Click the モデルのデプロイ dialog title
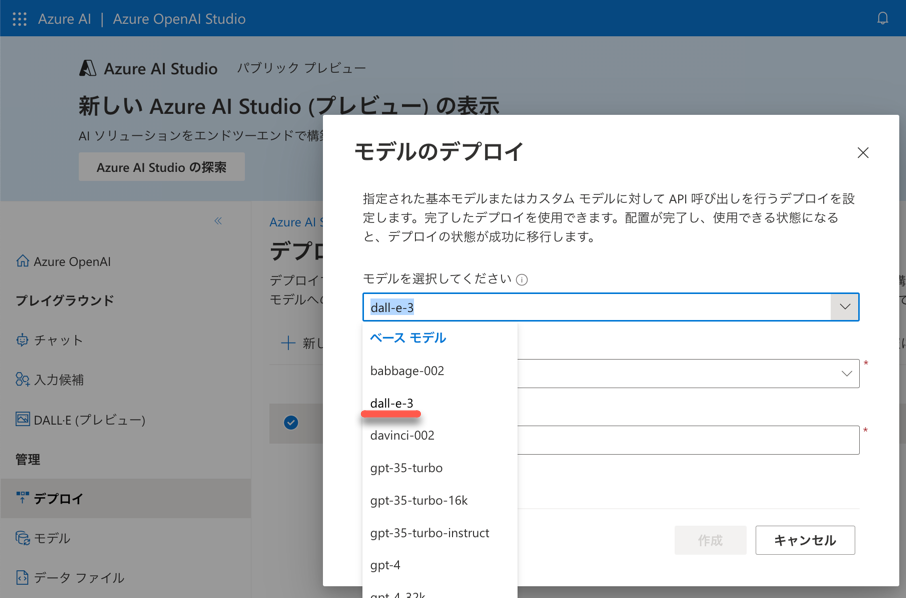The image size is (906, 598). point(439,151)
